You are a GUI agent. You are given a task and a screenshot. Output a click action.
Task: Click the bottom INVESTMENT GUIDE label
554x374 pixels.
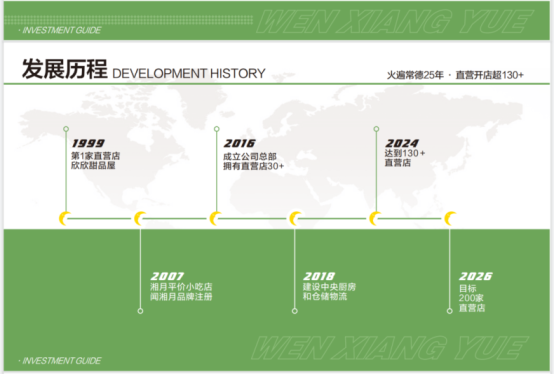[61, 361]
